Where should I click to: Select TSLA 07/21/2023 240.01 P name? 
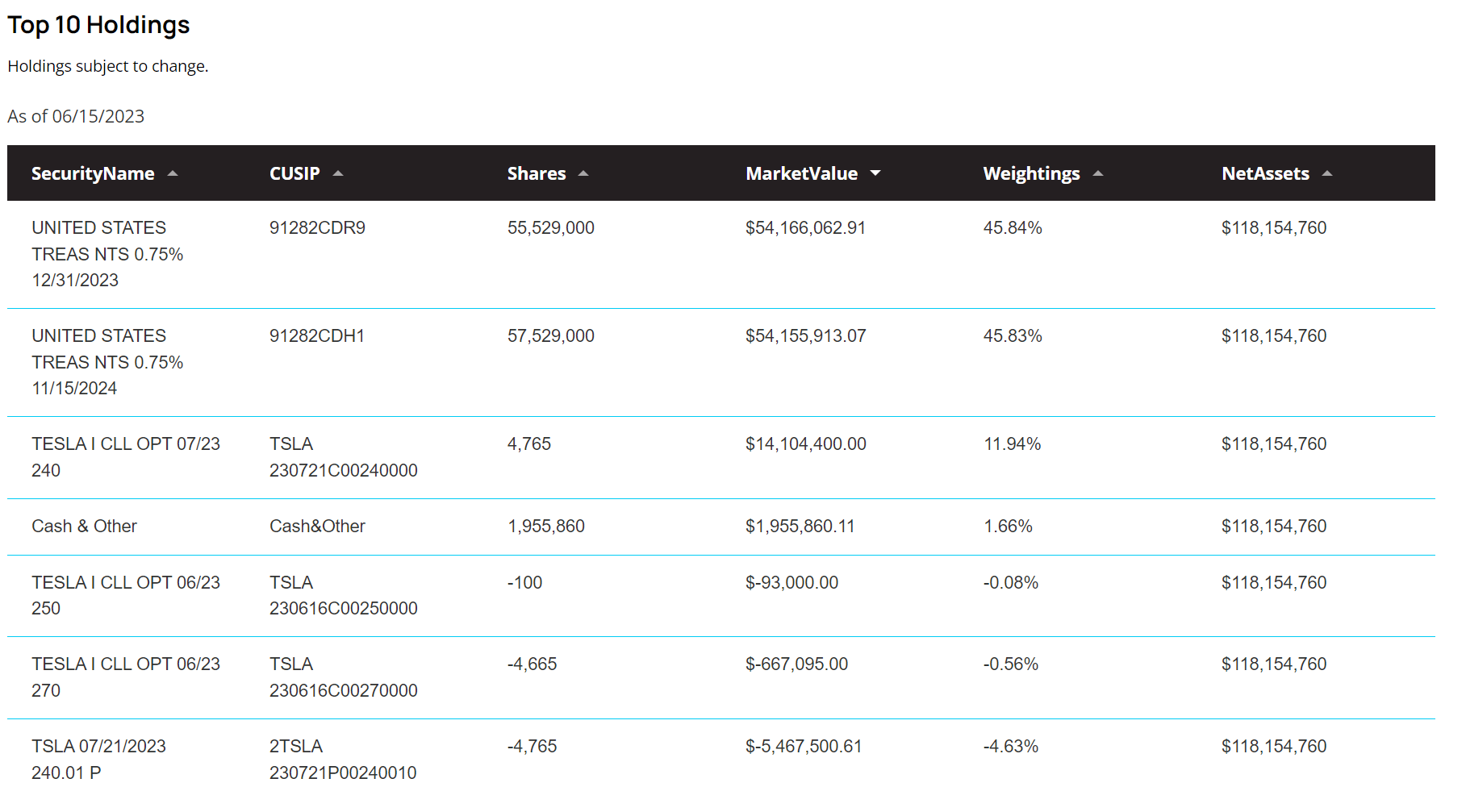pyautogui.click(x=98, y=760)
